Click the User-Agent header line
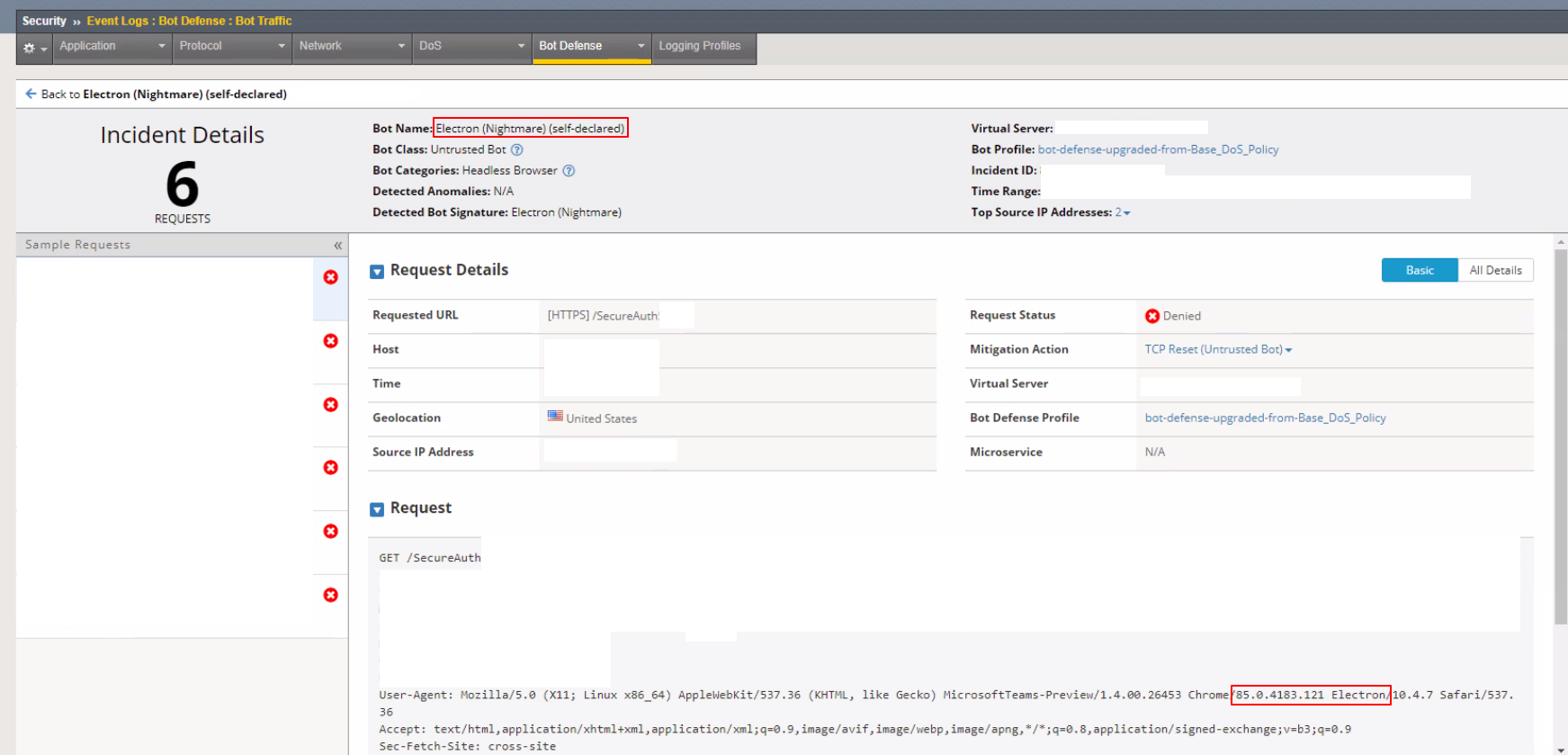 [x=946, y=703]
